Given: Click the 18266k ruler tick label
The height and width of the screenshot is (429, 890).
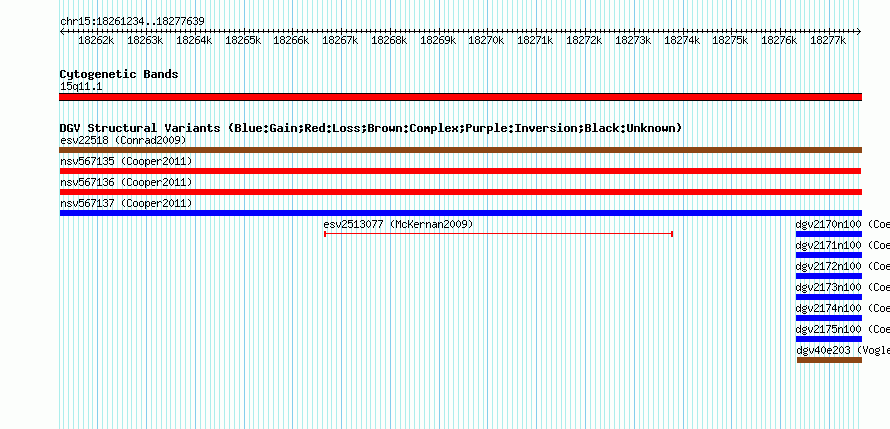Looking at the screenshot, I should [291, 41].
